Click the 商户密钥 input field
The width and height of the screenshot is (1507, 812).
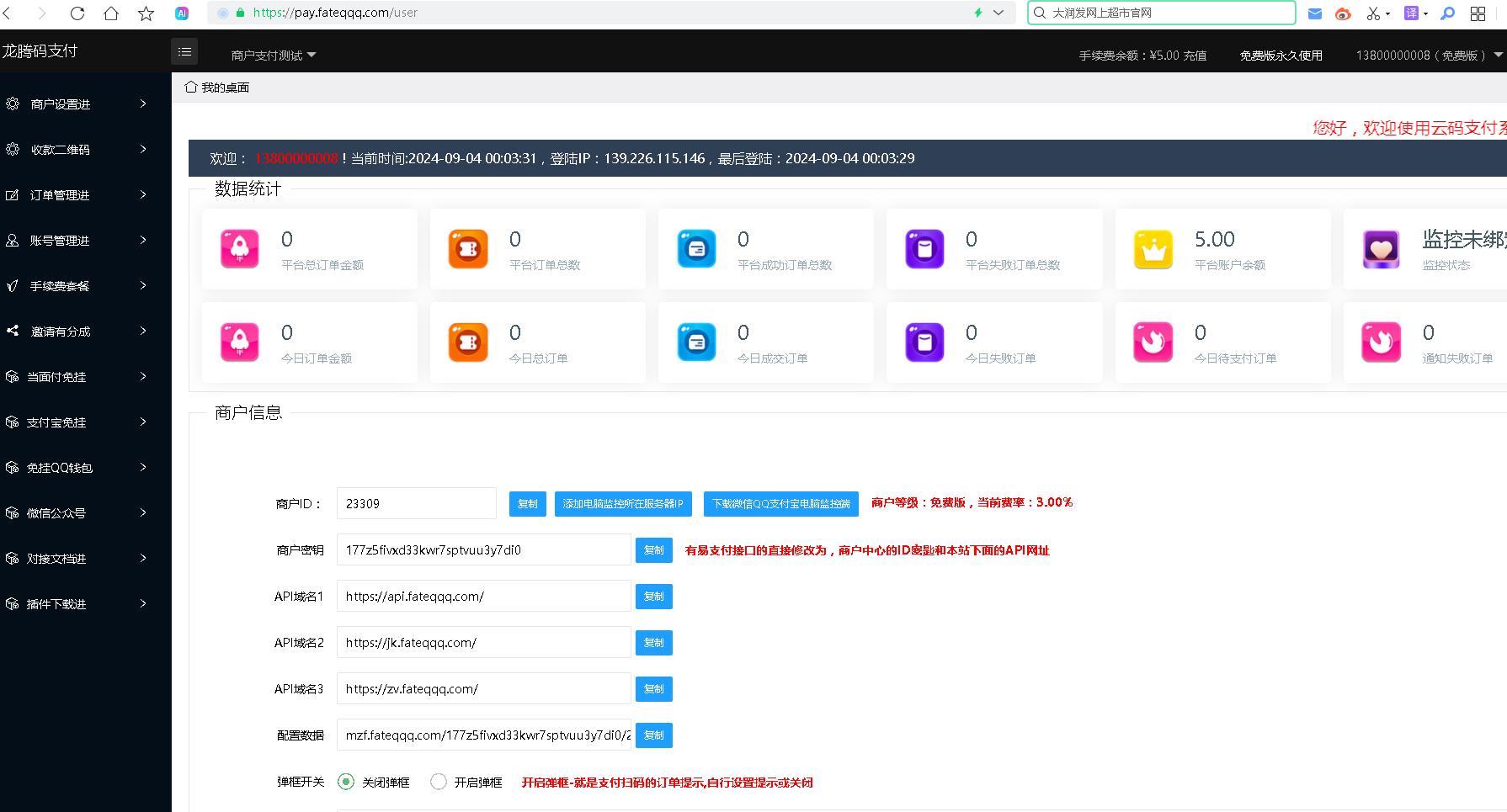(484, 549)
